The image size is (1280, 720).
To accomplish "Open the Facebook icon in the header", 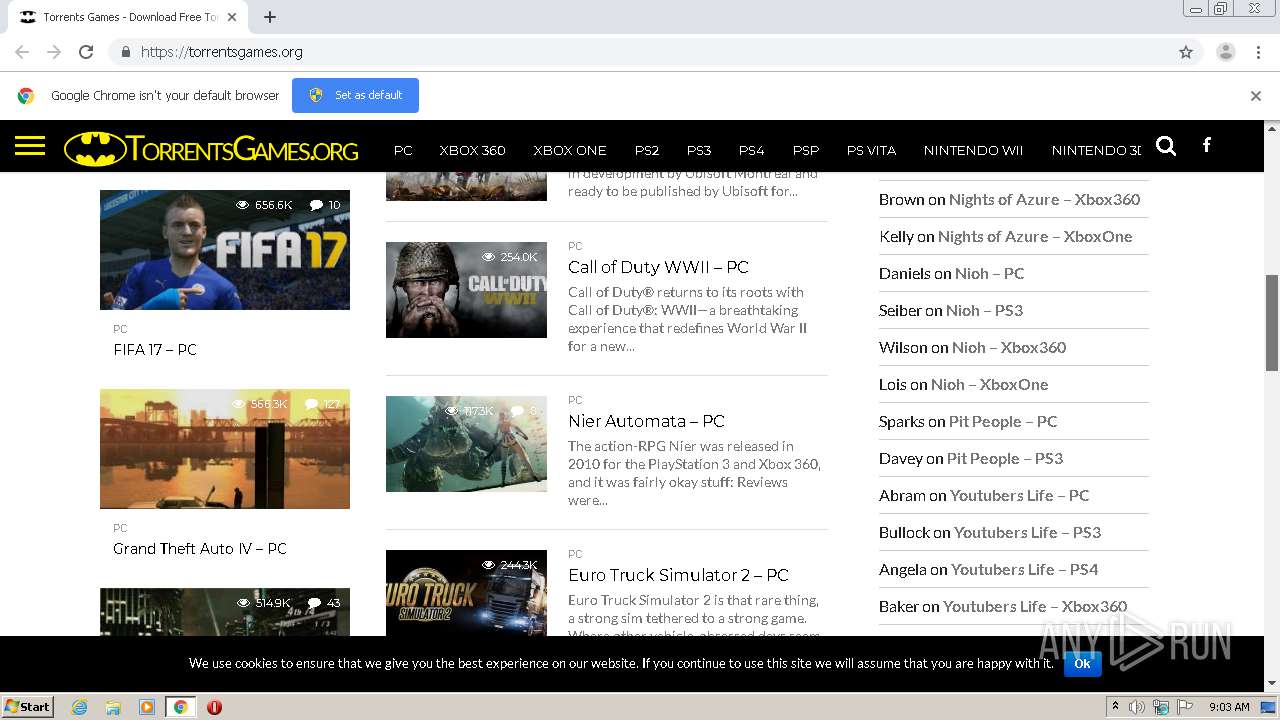I will click(1207, 146).
